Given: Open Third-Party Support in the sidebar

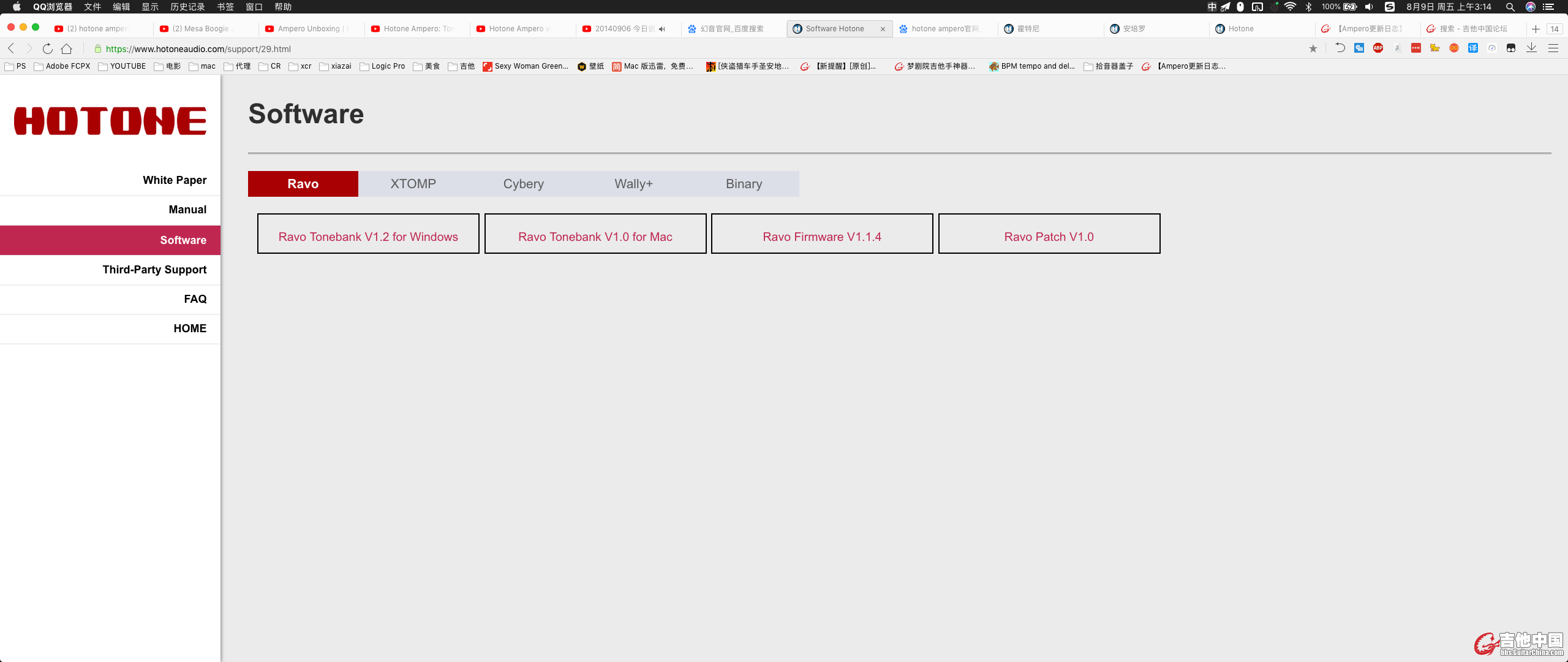Looking at the screenshot, I should [110, 270].
